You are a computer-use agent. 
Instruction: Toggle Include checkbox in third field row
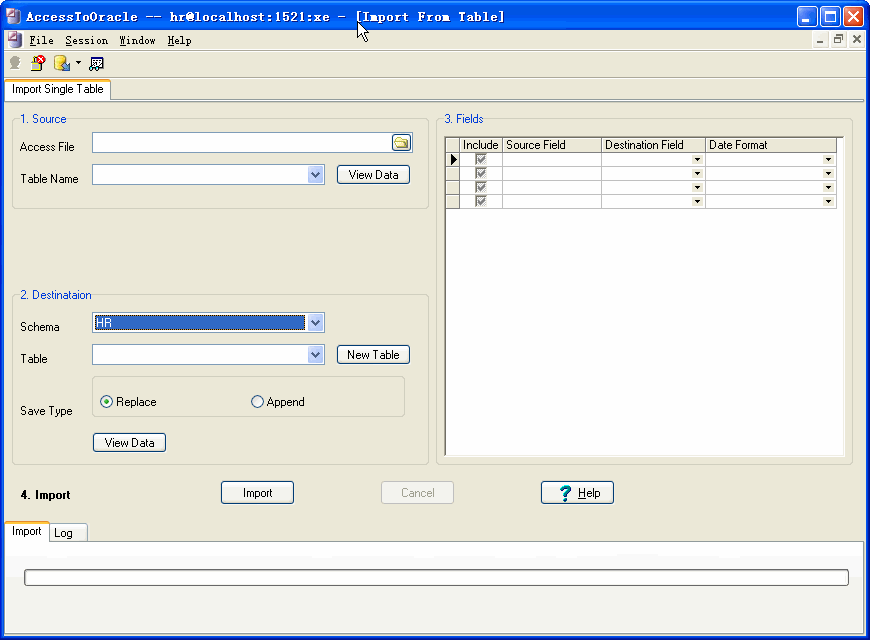(x=480, y=188)
